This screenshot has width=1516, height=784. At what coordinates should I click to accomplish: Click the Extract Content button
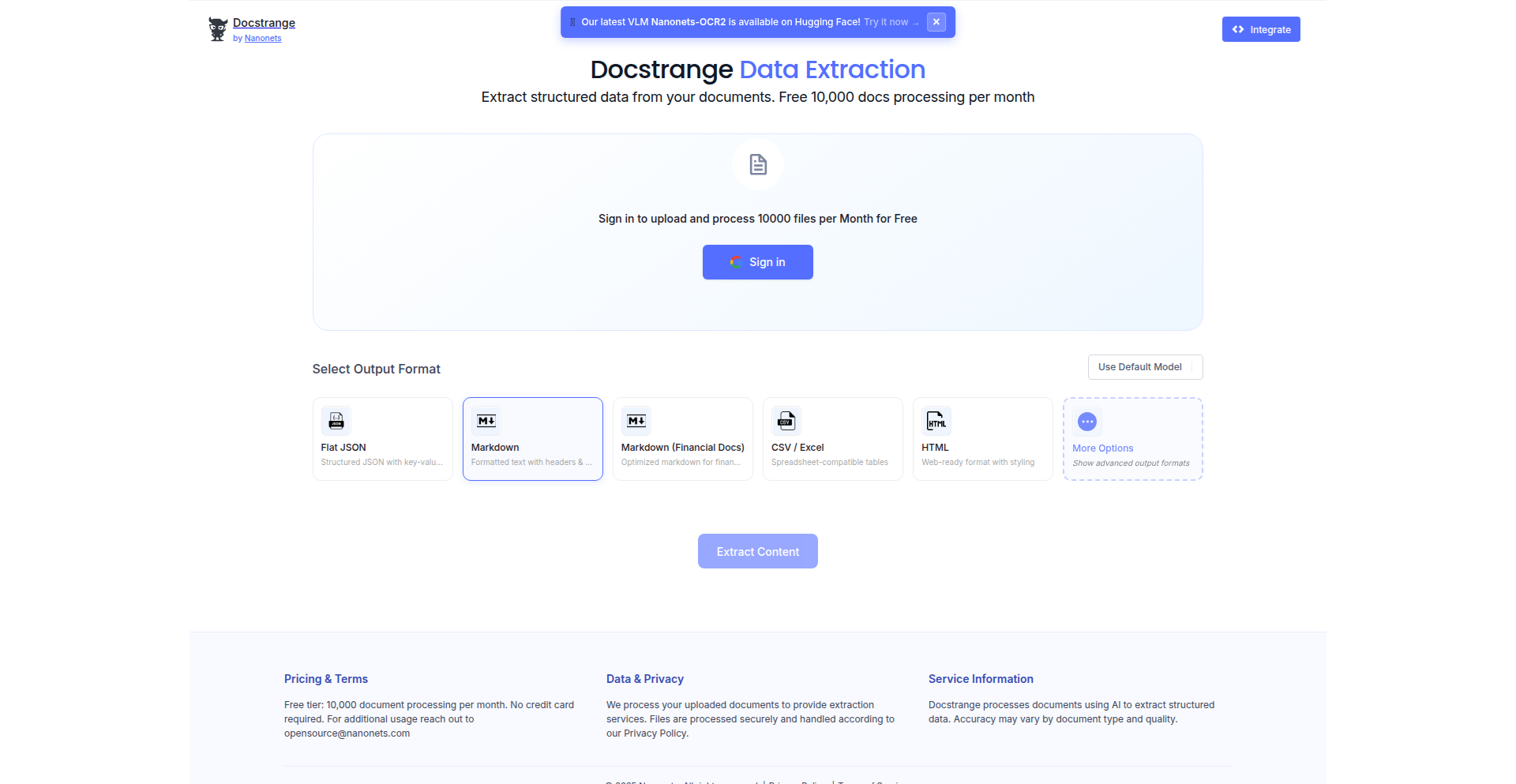tap(758, 551)
